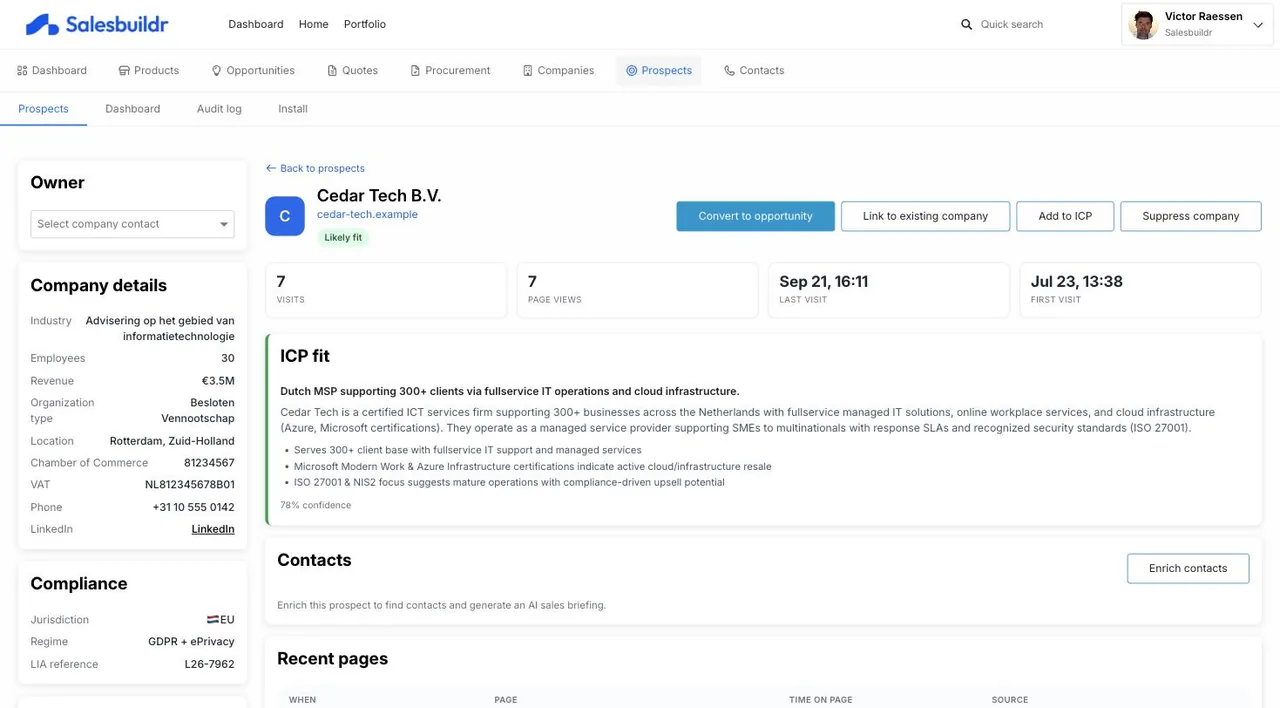Click Add to ICP button
This screenshot has height=708, width=1280.
pyautogui.click(x=1065, y=216)
